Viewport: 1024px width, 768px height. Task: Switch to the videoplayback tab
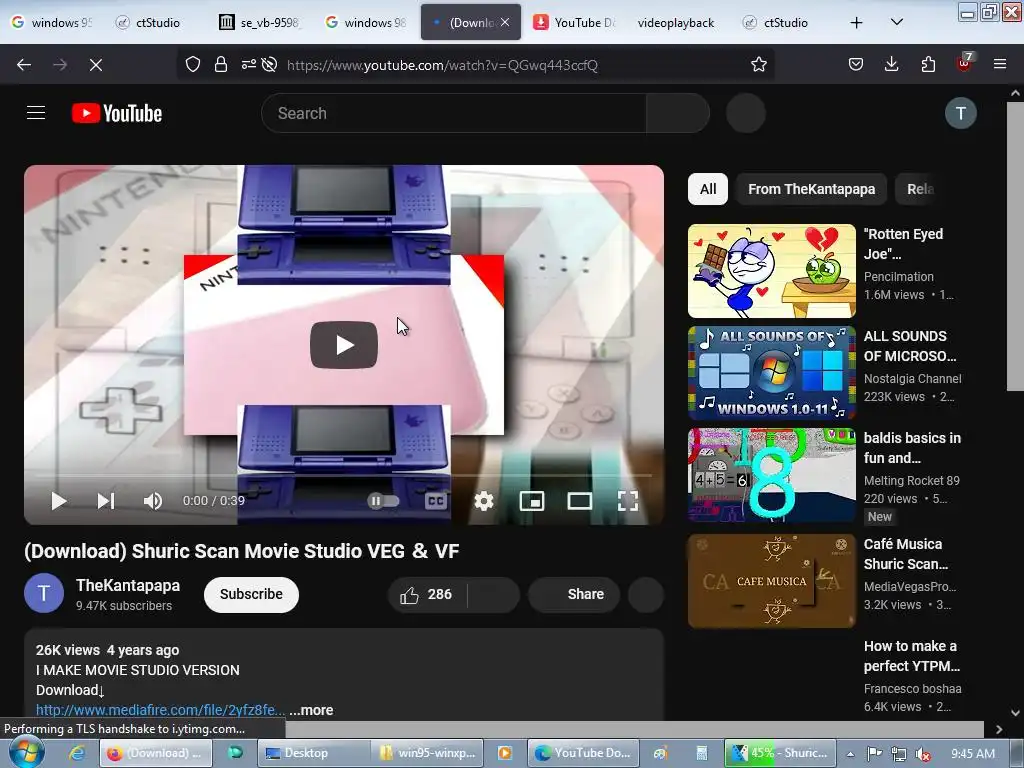(x=675, y=22)
